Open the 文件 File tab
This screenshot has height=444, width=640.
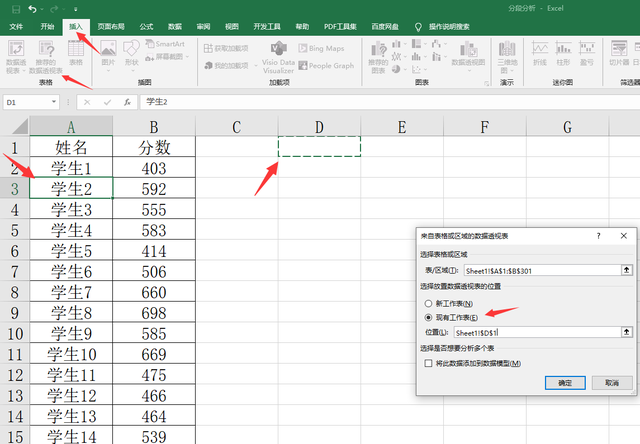[16, 27]
